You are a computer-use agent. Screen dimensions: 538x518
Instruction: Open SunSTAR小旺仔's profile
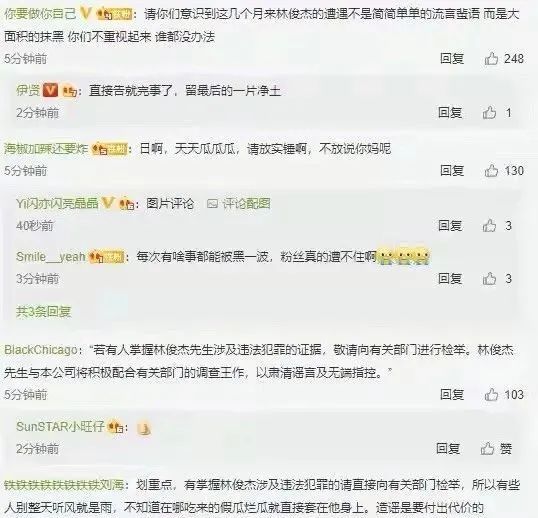[60, 427]
